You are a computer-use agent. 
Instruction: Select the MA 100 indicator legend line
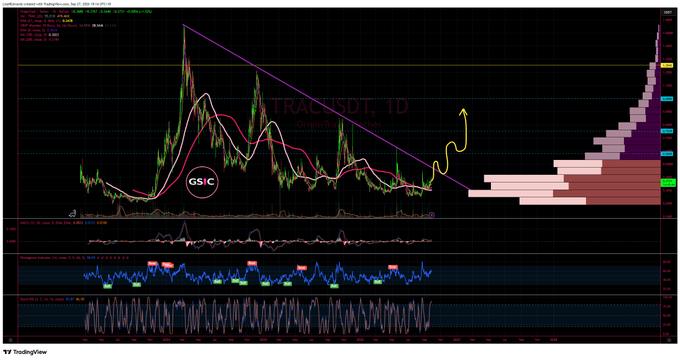pos(39,35)
